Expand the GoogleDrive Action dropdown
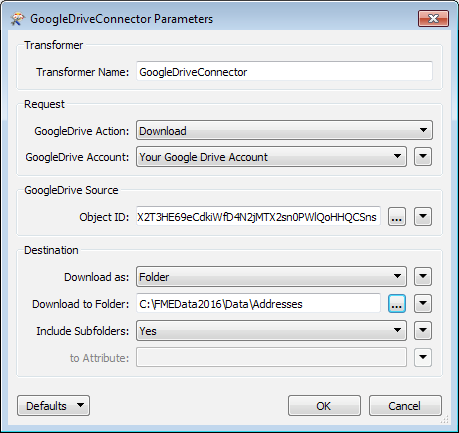 click(284, 130)
